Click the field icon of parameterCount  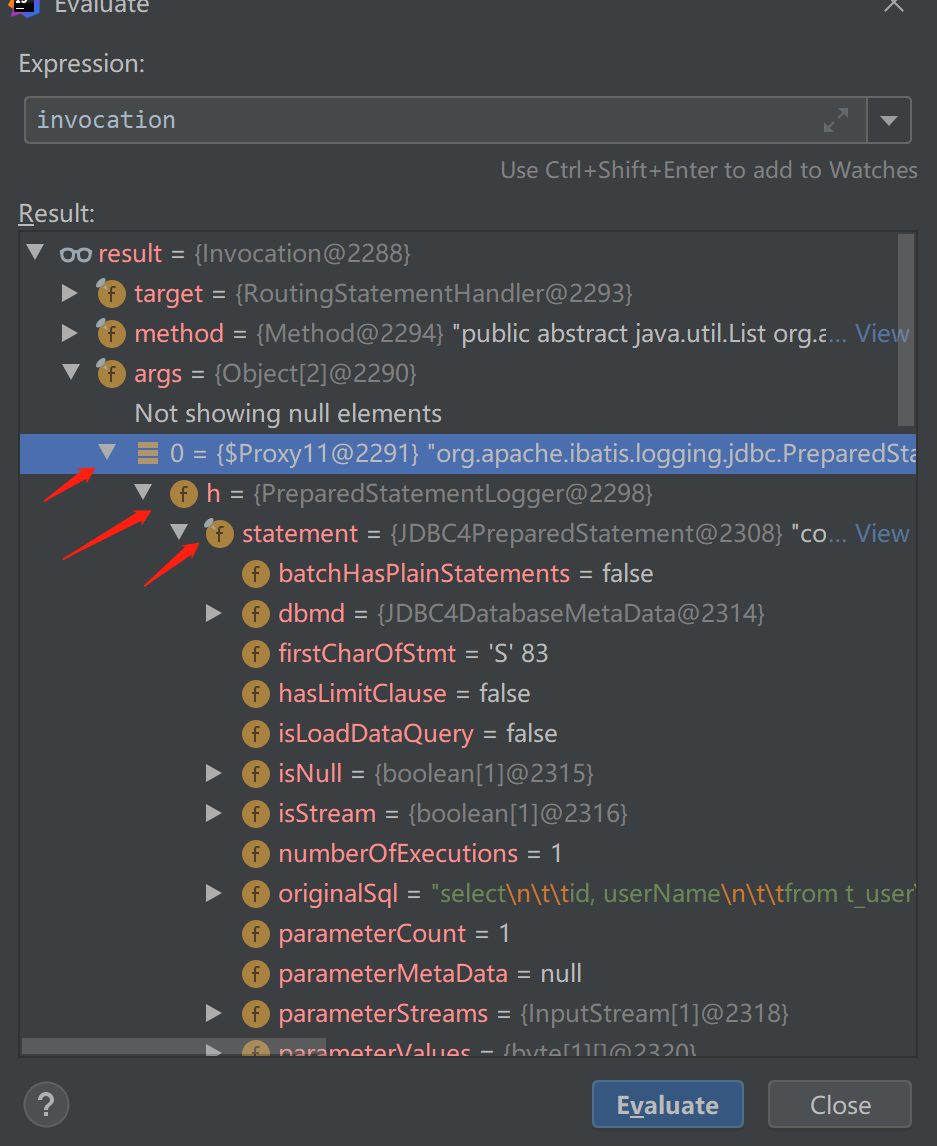(256, 933)
